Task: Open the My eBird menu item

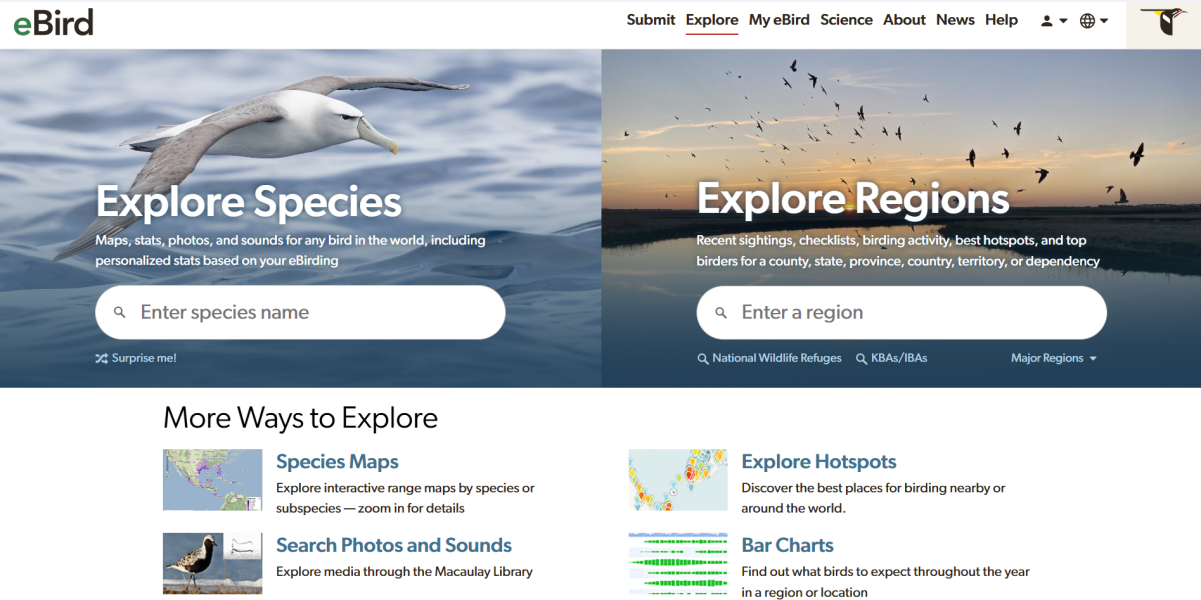Action: (x=779, y=19)
